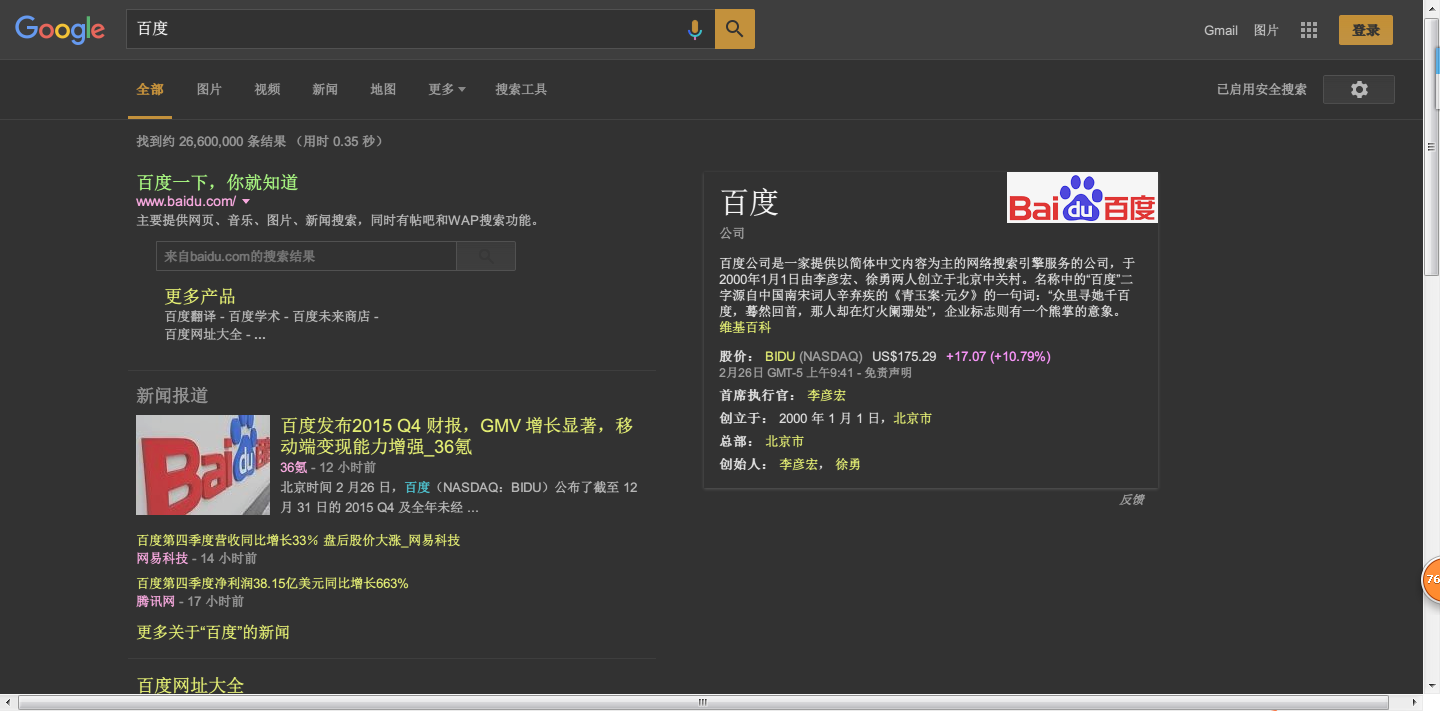Open the 免责声明 disclaimer link
Image resolution: width=1440 pixels, height=711 pixels.
pos(888,372)
